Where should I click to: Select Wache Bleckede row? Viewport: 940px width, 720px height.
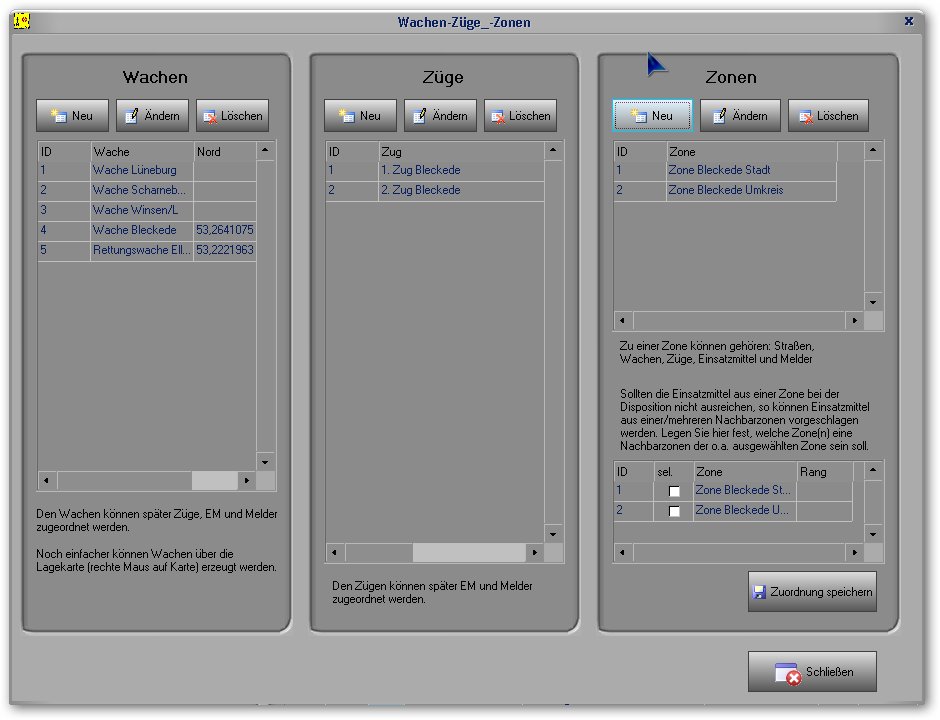point(147,230)
